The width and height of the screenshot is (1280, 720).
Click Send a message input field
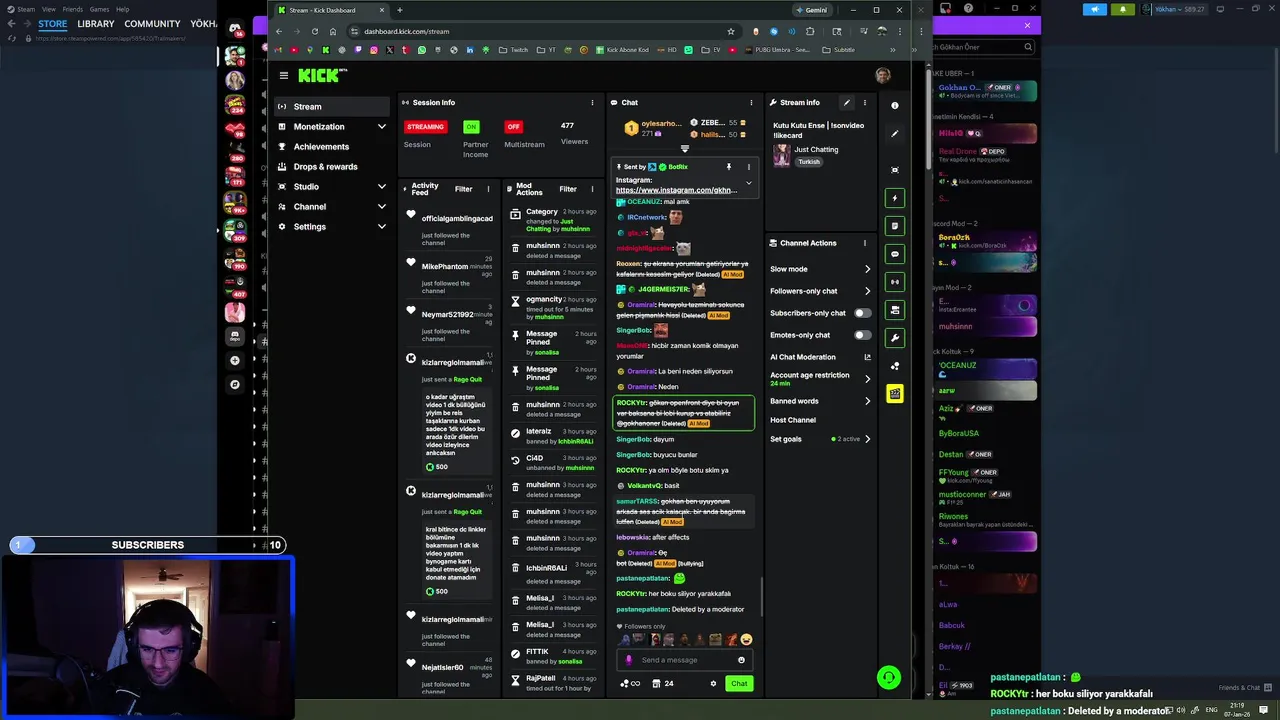685,660
